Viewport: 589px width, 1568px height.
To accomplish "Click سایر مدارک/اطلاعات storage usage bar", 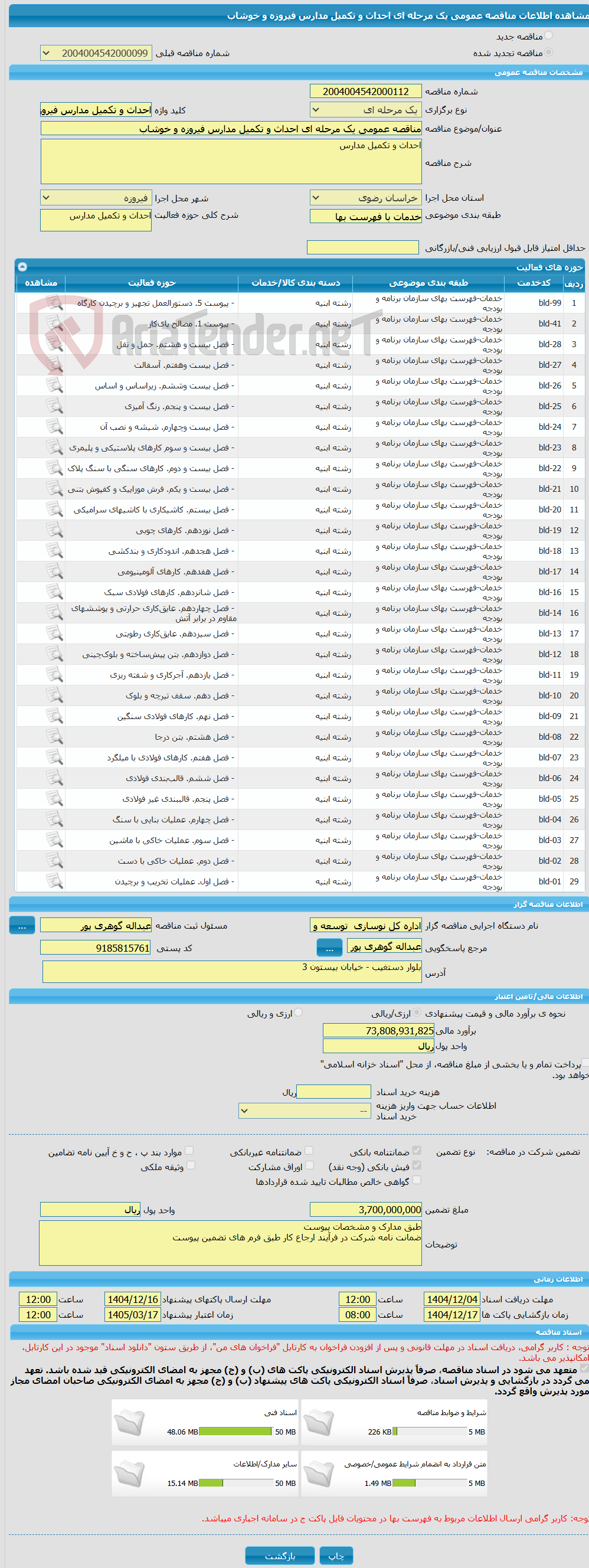I will (x=235, y=1483).
